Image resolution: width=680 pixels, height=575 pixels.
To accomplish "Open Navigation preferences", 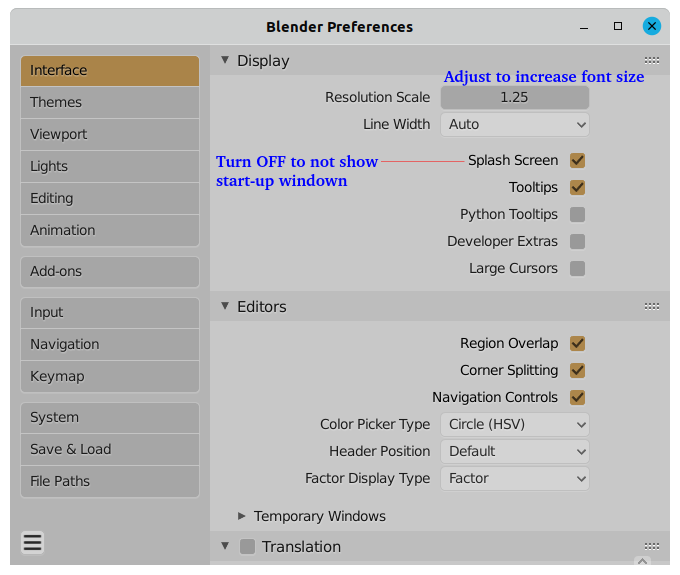I will click(110, 344).
